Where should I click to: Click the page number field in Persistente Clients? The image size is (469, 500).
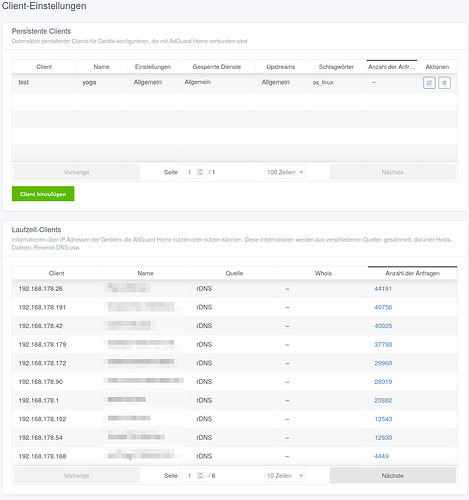pos(193,172)
